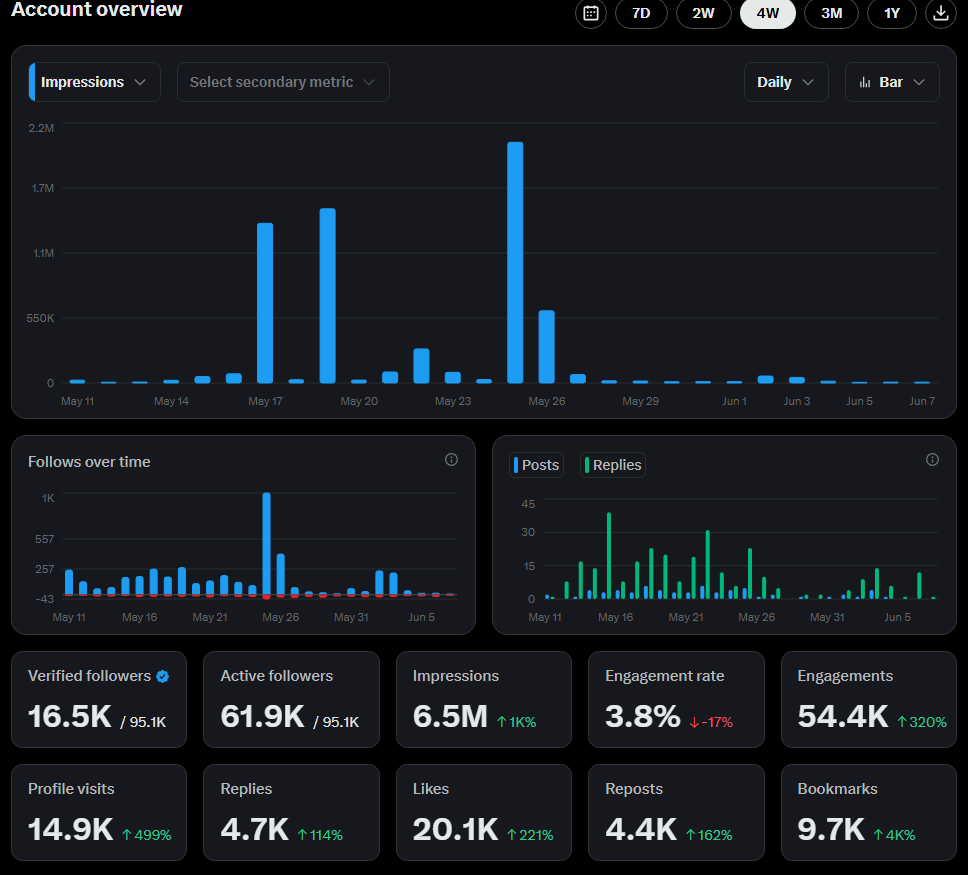Download analytics data with download icon
Viewport: 968px width, 875px height.
[x=940, y=13]
